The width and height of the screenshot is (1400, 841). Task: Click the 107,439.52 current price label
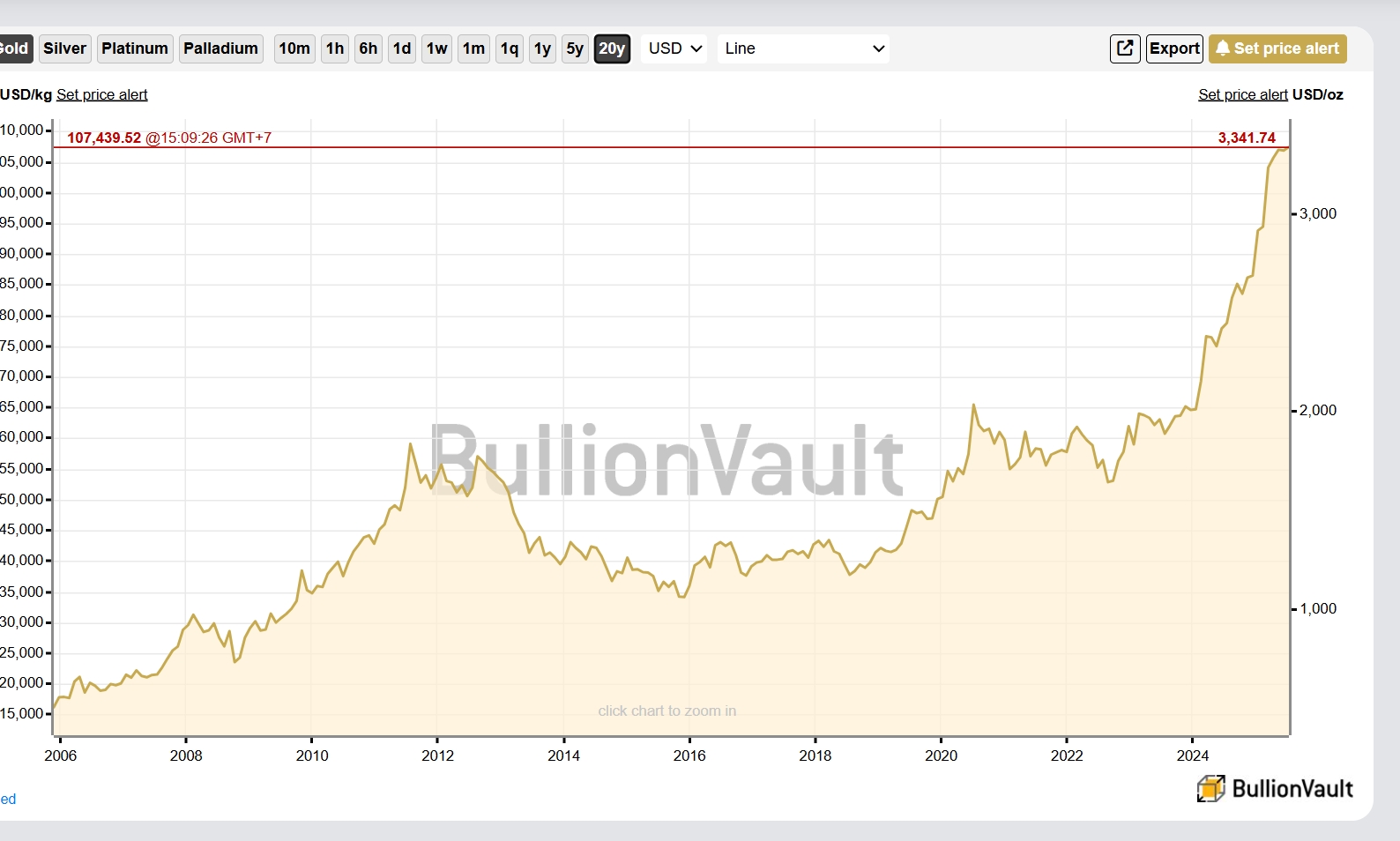point(104,138)
